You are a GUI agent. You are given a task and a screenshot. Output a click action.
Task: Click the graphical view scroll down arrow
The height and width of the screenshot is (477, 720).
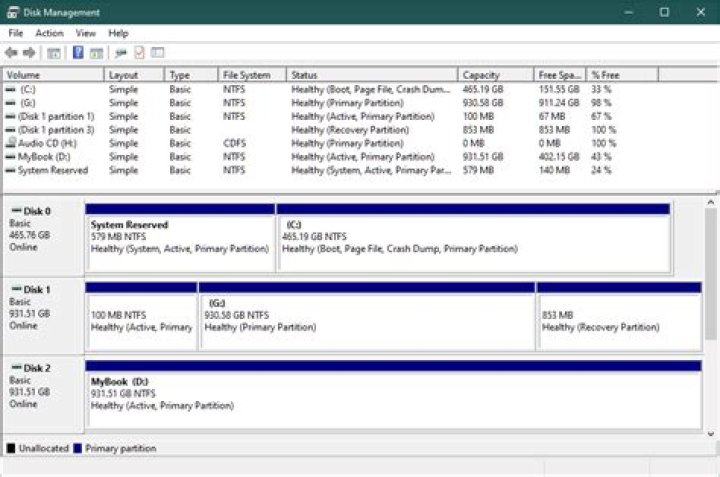pos(711,434)
